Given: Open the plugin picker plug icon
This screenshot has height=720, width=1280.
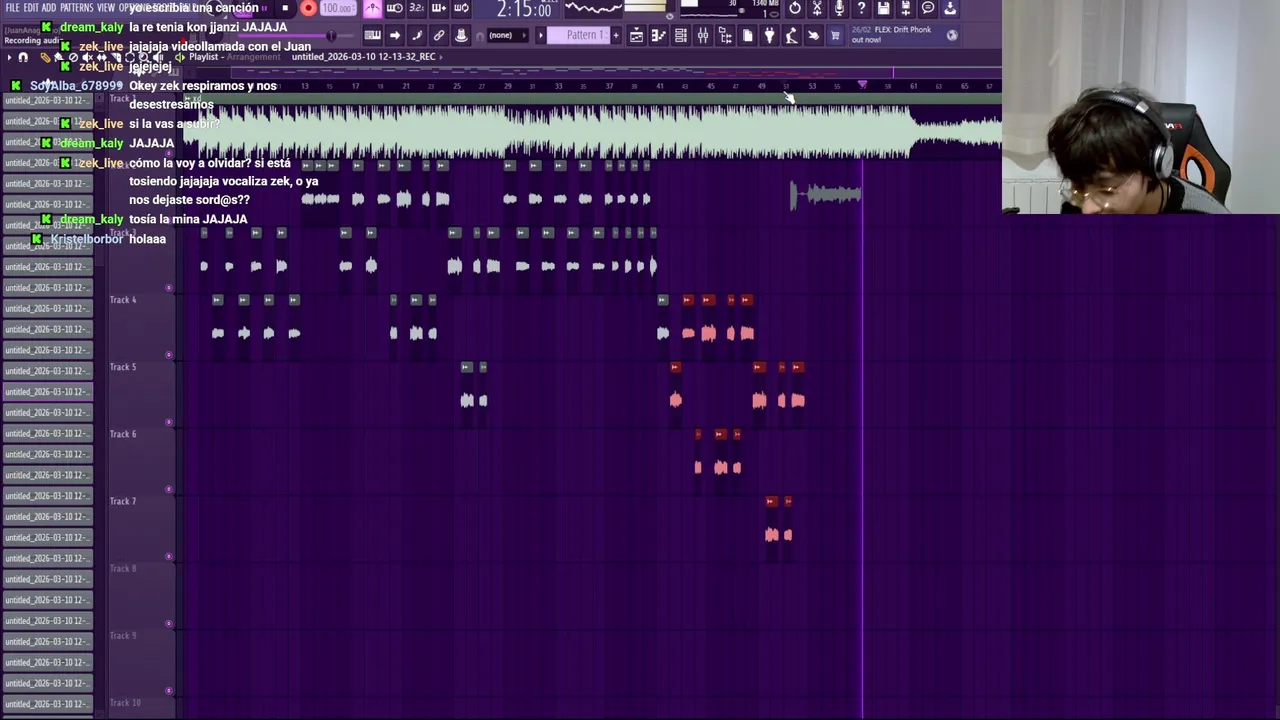Looking at the screenshot, I should pyautogui.click(x=769, y=36).
